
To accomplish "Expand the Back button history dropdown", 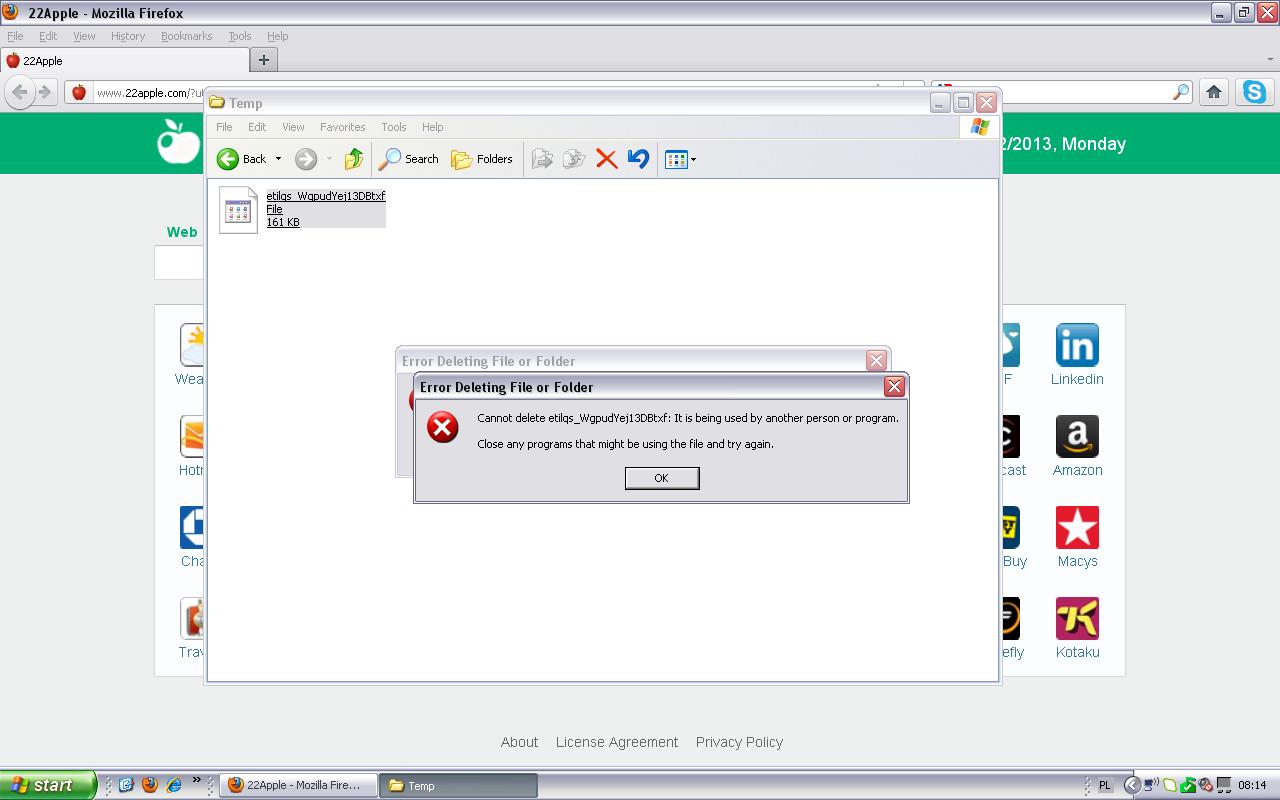I will coord(278,159).
